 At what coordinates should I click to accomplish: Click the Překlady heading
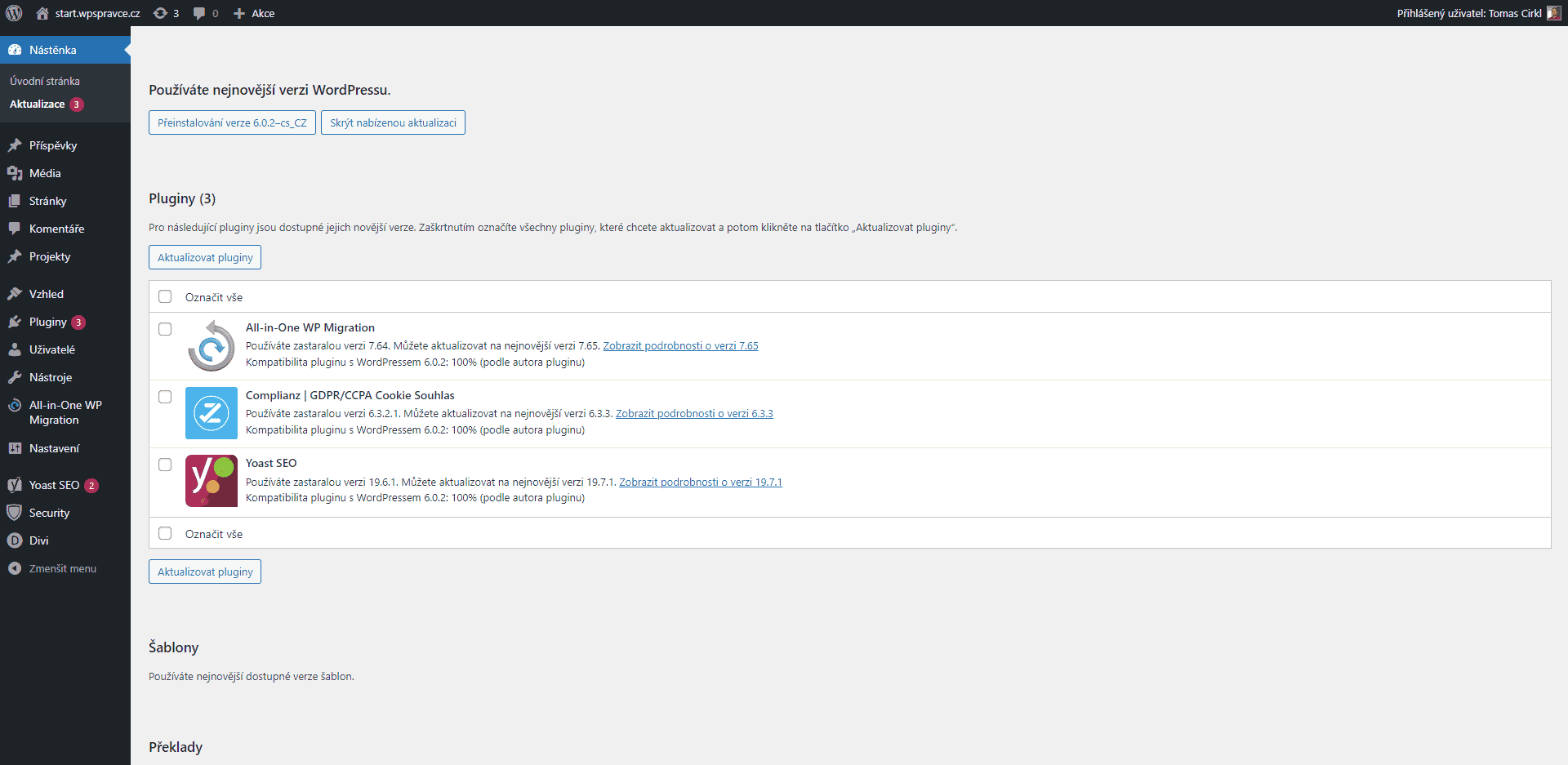click(x=176, y=747)
